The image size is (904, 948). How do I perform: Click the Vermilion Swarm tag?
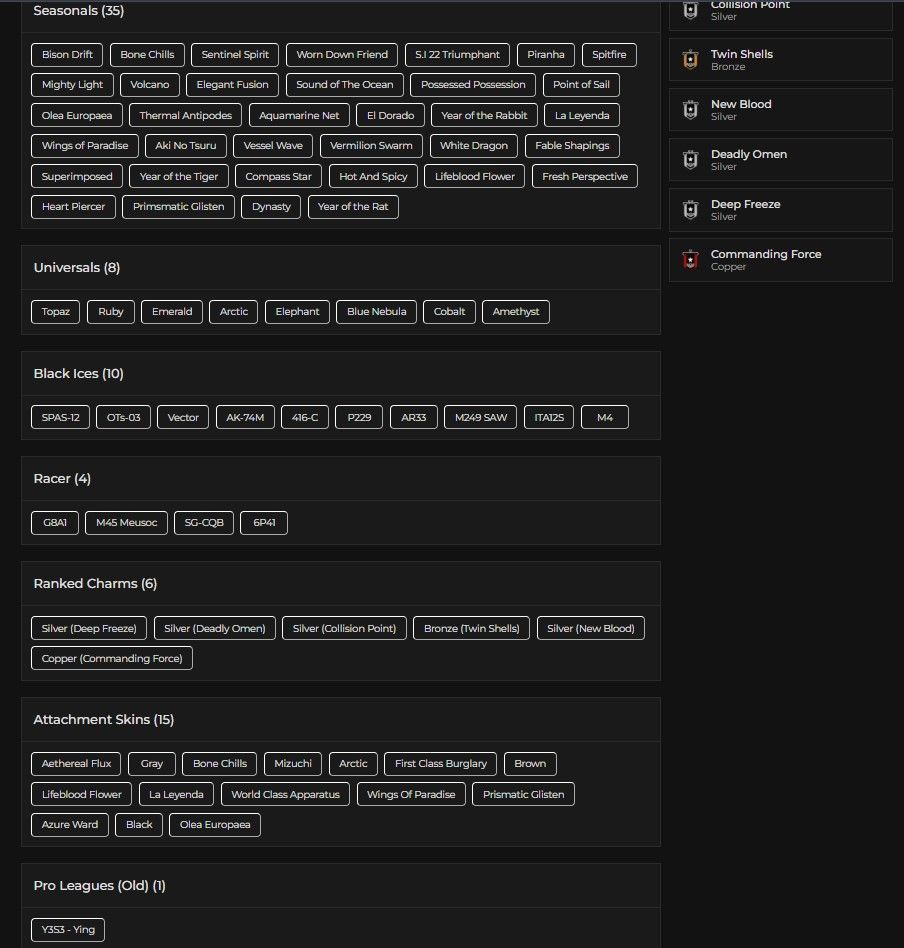click(x=371, y=146)
